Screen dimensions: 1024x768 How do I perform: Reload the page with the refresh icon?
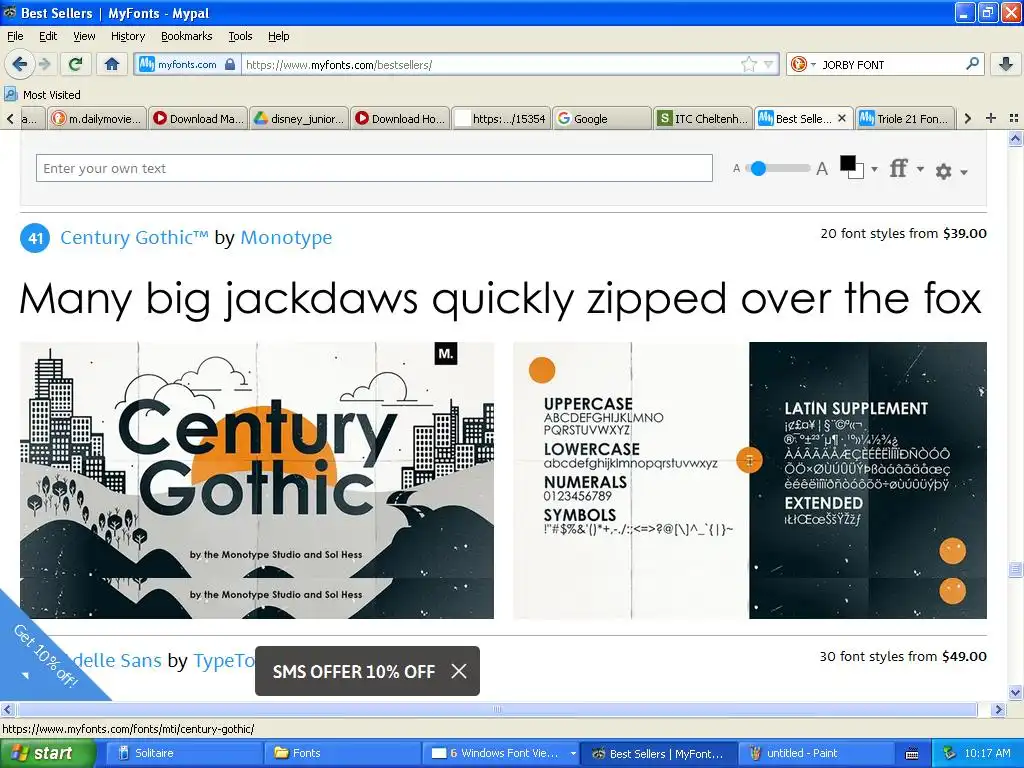click(x=75, y=64)
